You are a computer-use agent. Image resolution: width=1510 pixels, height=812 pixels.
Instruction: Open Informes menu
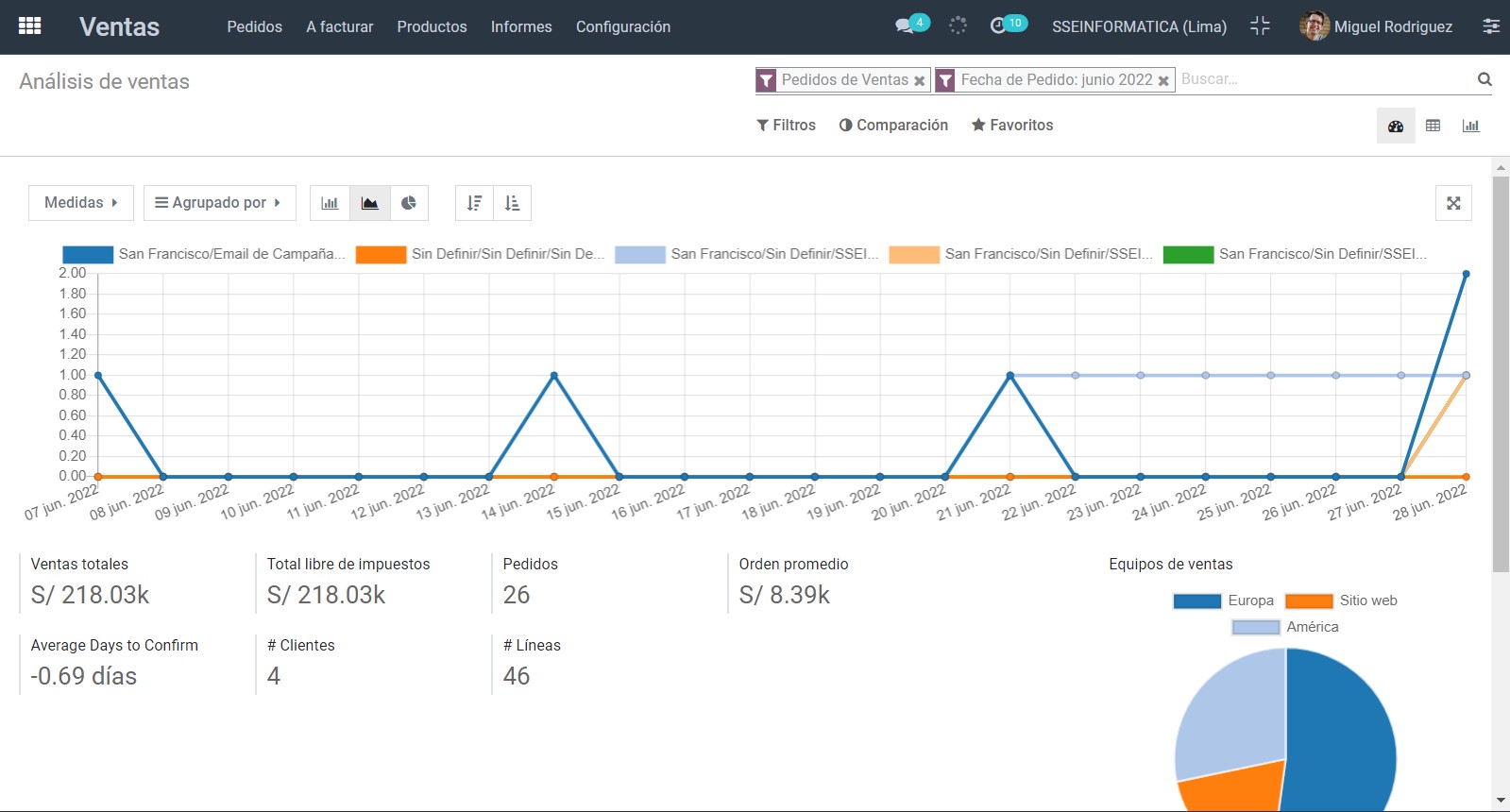pos(521,26)
